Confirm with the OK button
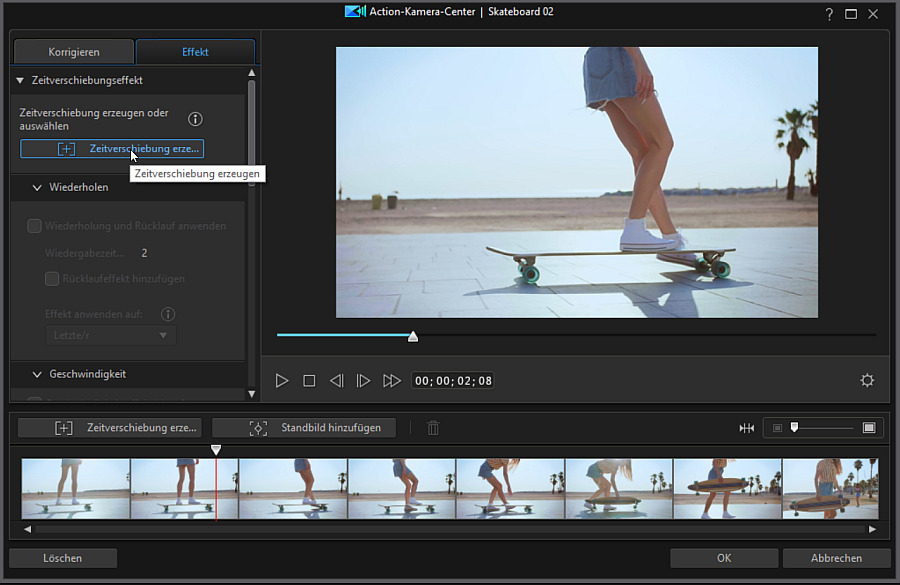 pos(723,558)
